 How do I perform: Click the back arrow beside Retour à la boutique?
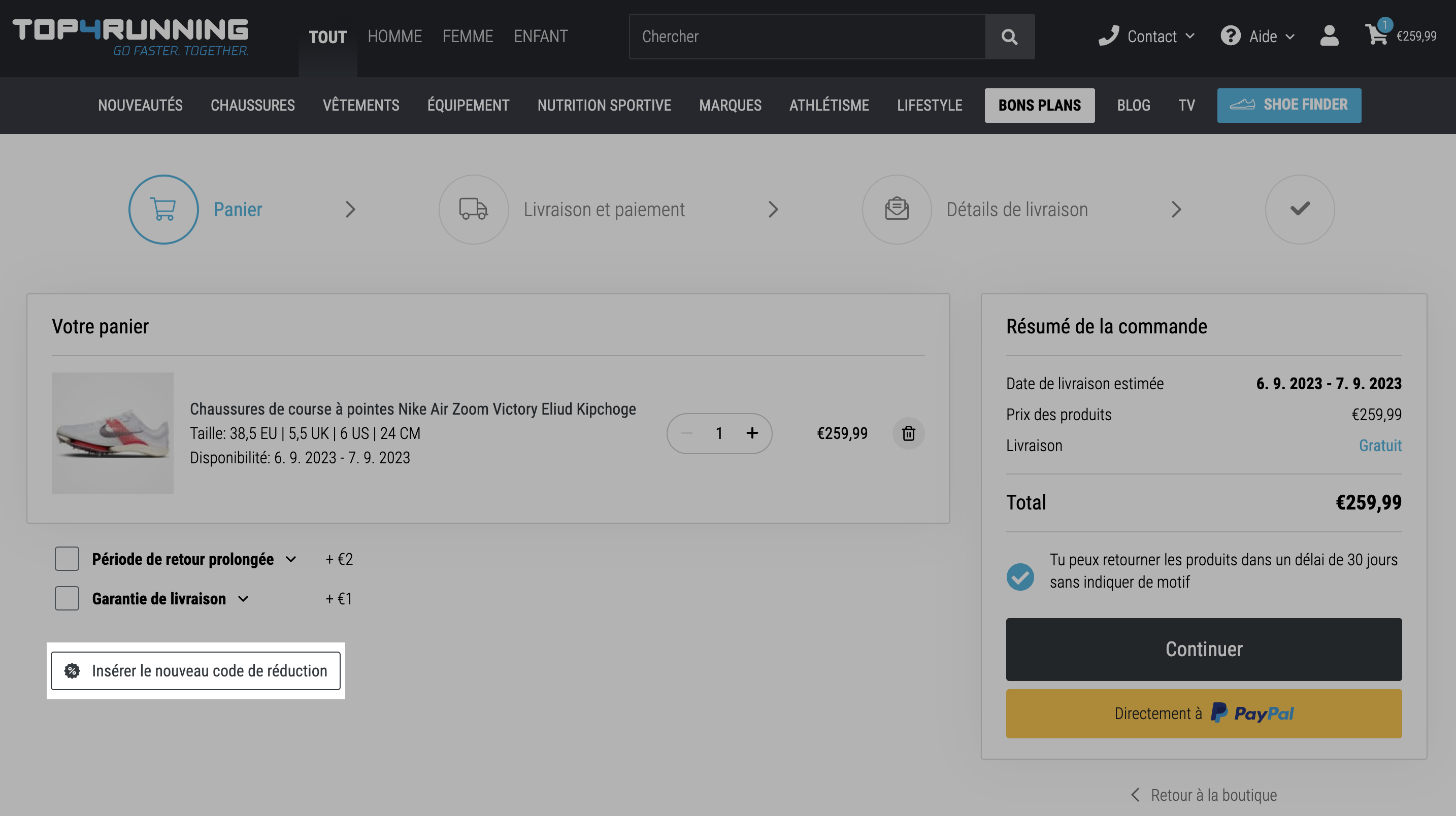(x=1135, y=795)
